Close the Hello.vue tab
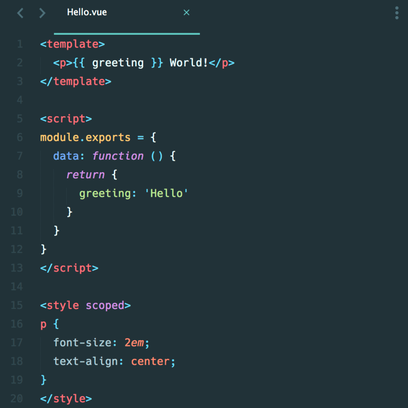The image size is (408, 408). point(187,13)
